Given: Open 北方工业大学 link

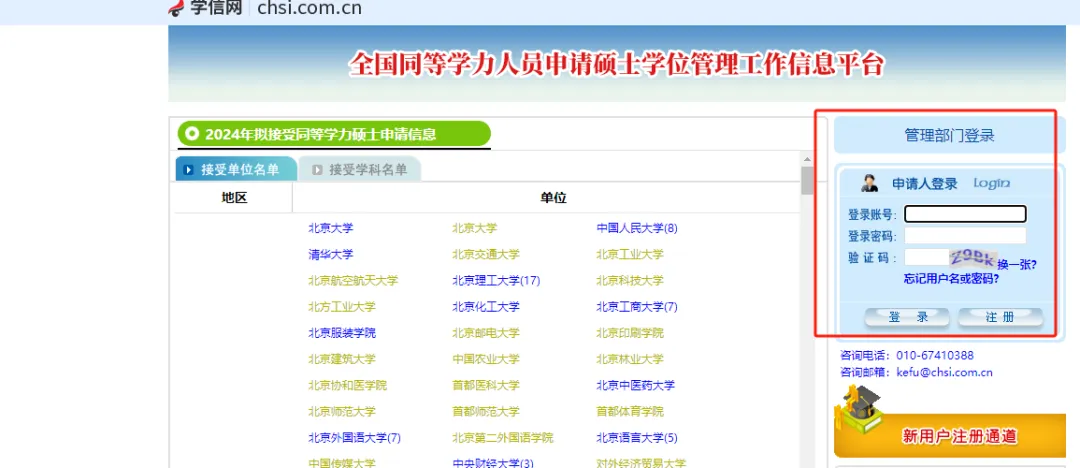Looking at the screenshot, I should coord(342,307).
